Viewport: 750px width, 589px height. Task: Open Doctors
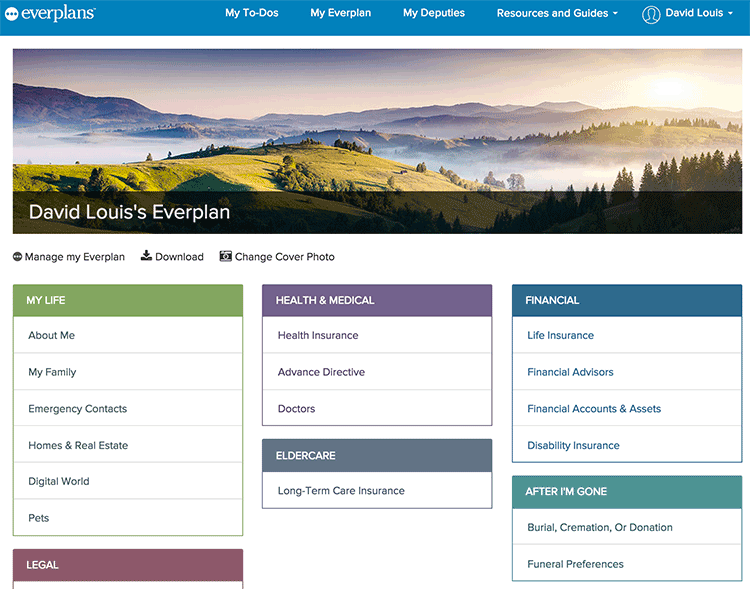point(377,409)
